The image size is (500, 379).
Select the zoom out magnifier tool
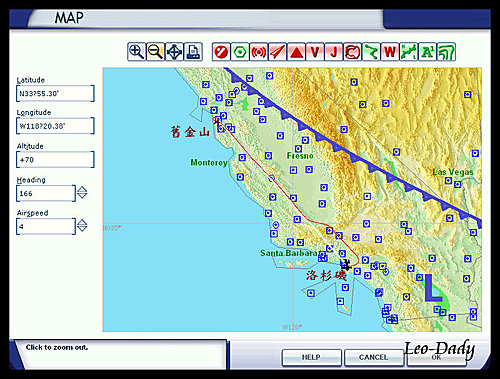click(155, 52)
